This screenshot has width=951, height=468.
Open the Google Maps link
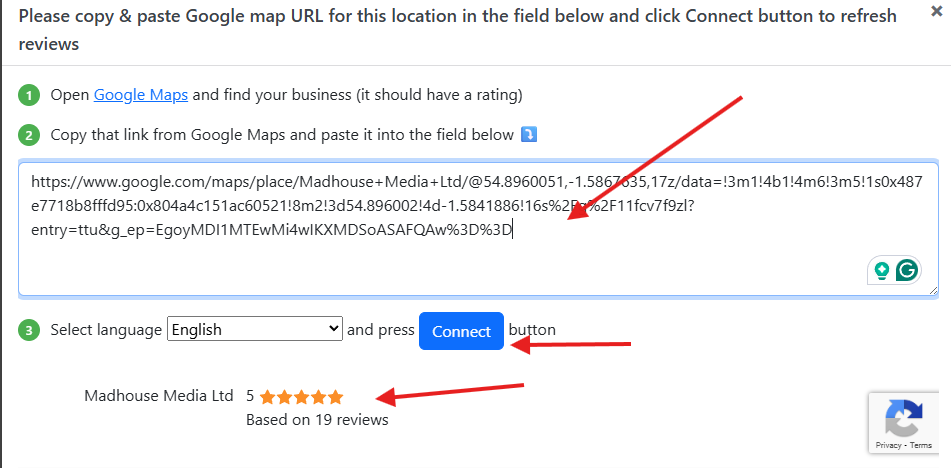pos(141,95)
